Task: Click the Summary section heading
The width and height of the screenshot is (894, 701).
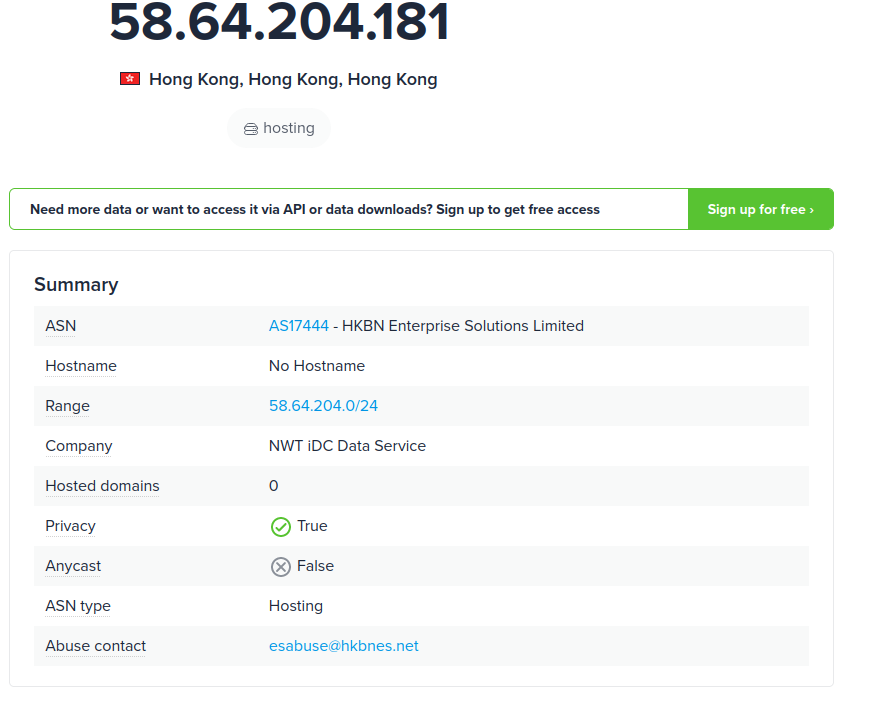Action: tap(76, 285)
